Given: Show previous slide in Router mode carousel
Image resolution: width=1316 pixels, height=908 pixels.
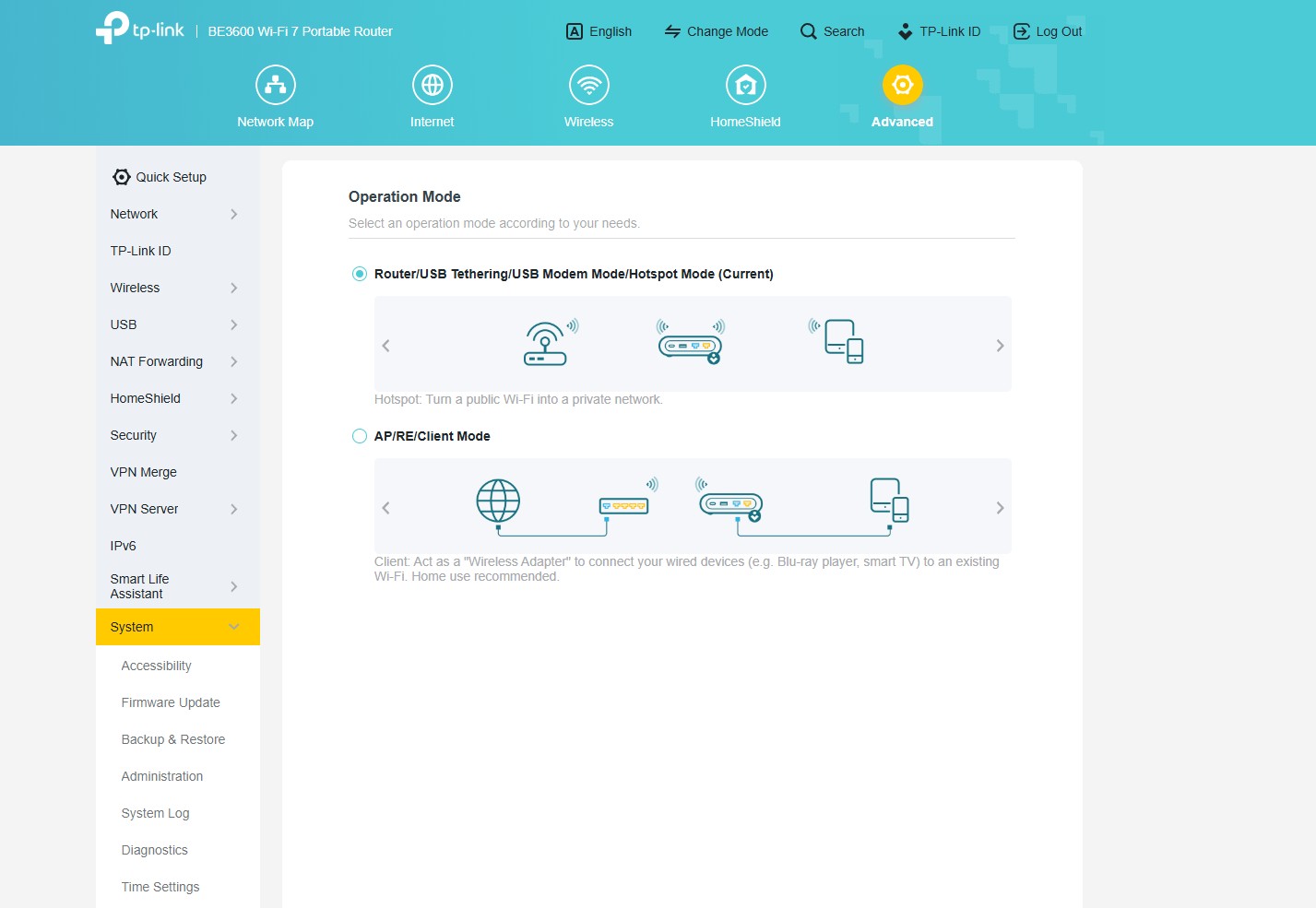Looking at the screenshot, I should pyautogui.click(x=385, y=346).
